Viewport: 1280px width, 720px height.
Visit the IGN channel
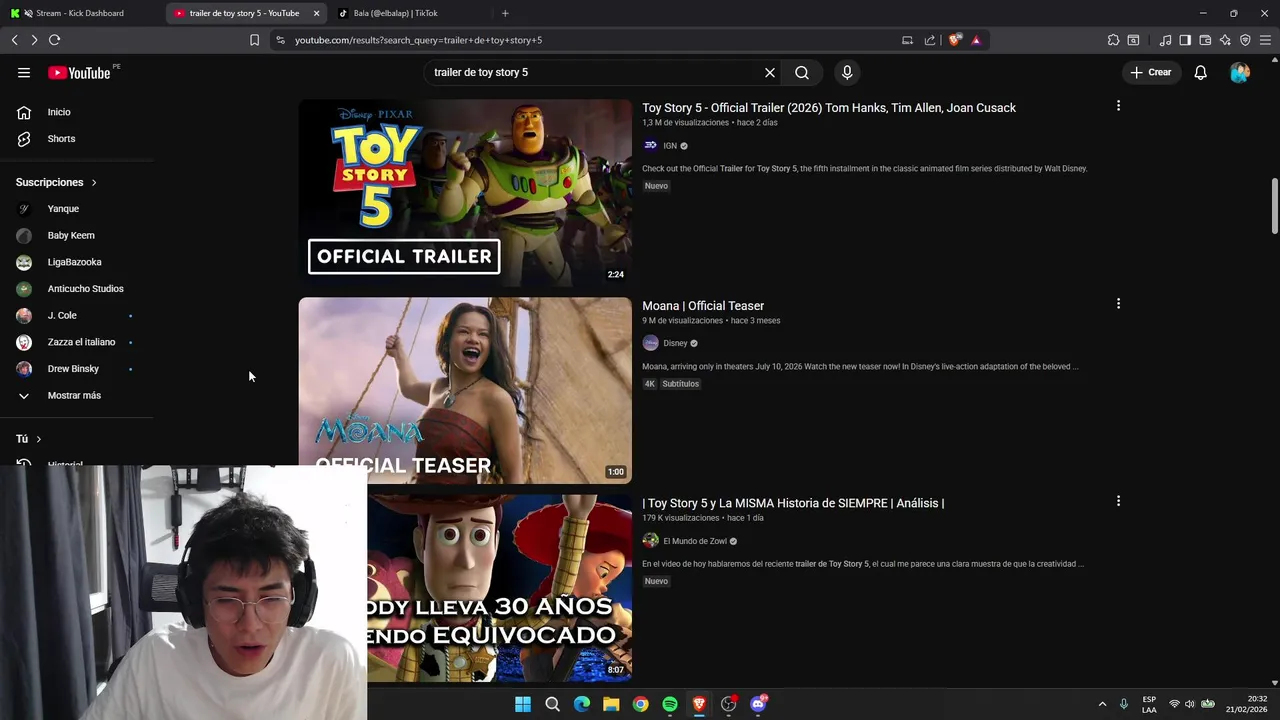[x=670, y=146]
